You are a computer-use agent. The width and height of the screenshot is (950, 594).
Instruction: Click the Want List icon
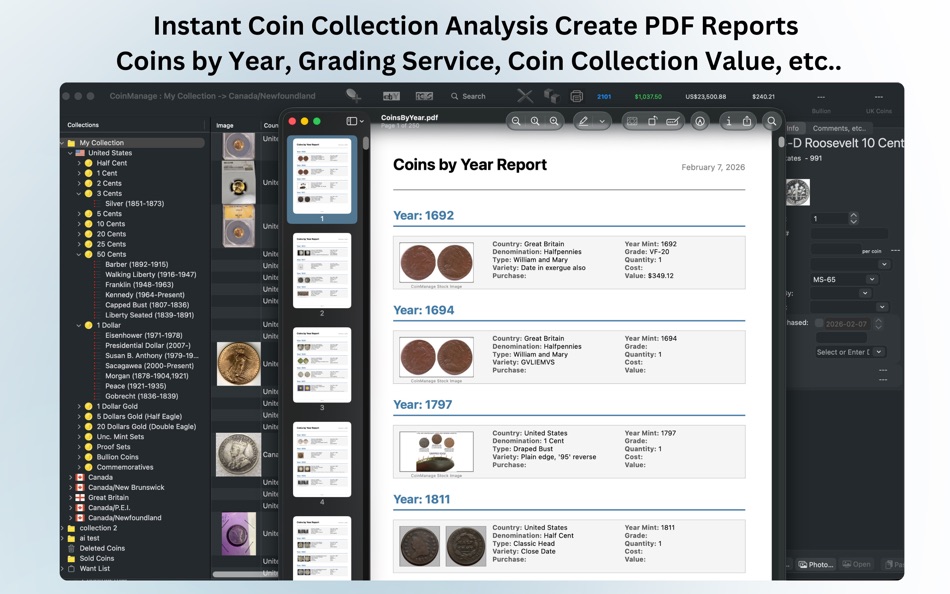tap(71, 569)
